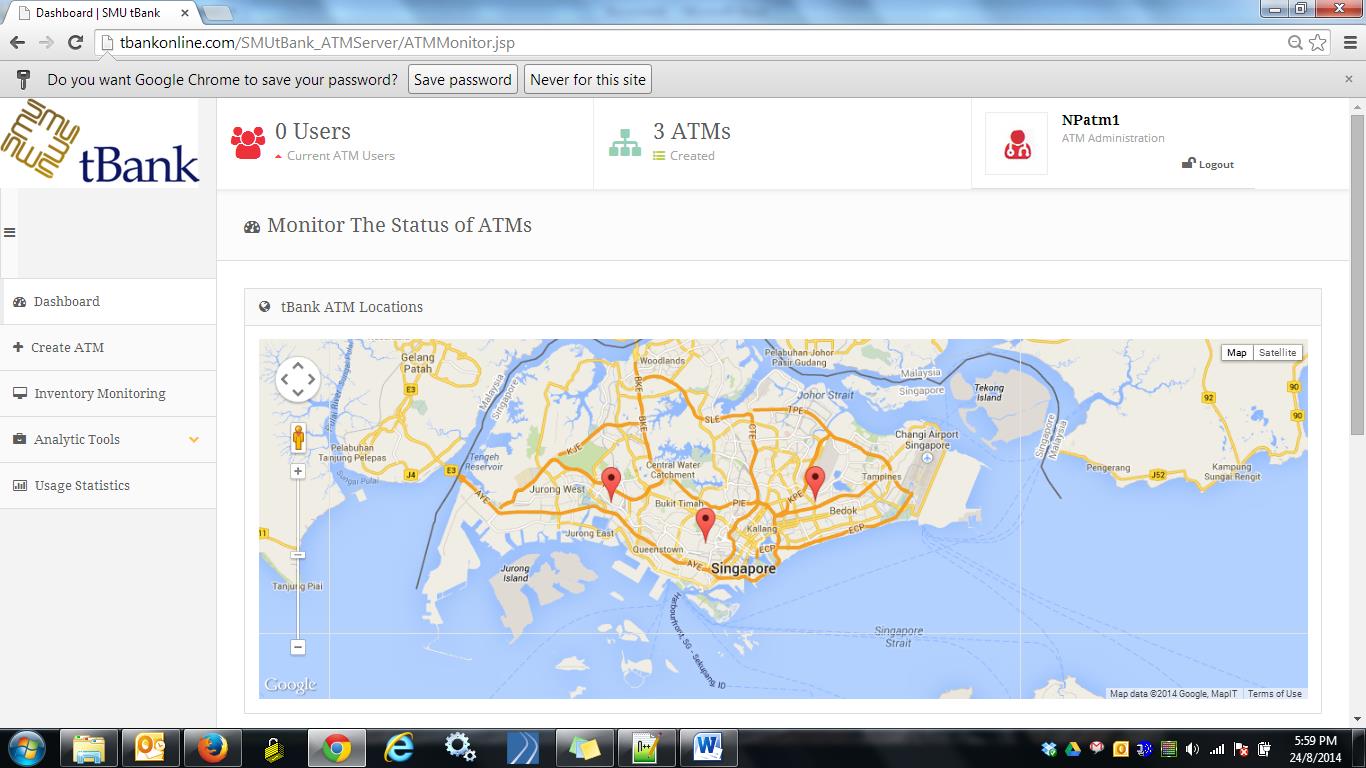Screen dimensions: 1366x768
Task: Dismiss the password prompt bar
Action: [x=1349, y=79]
